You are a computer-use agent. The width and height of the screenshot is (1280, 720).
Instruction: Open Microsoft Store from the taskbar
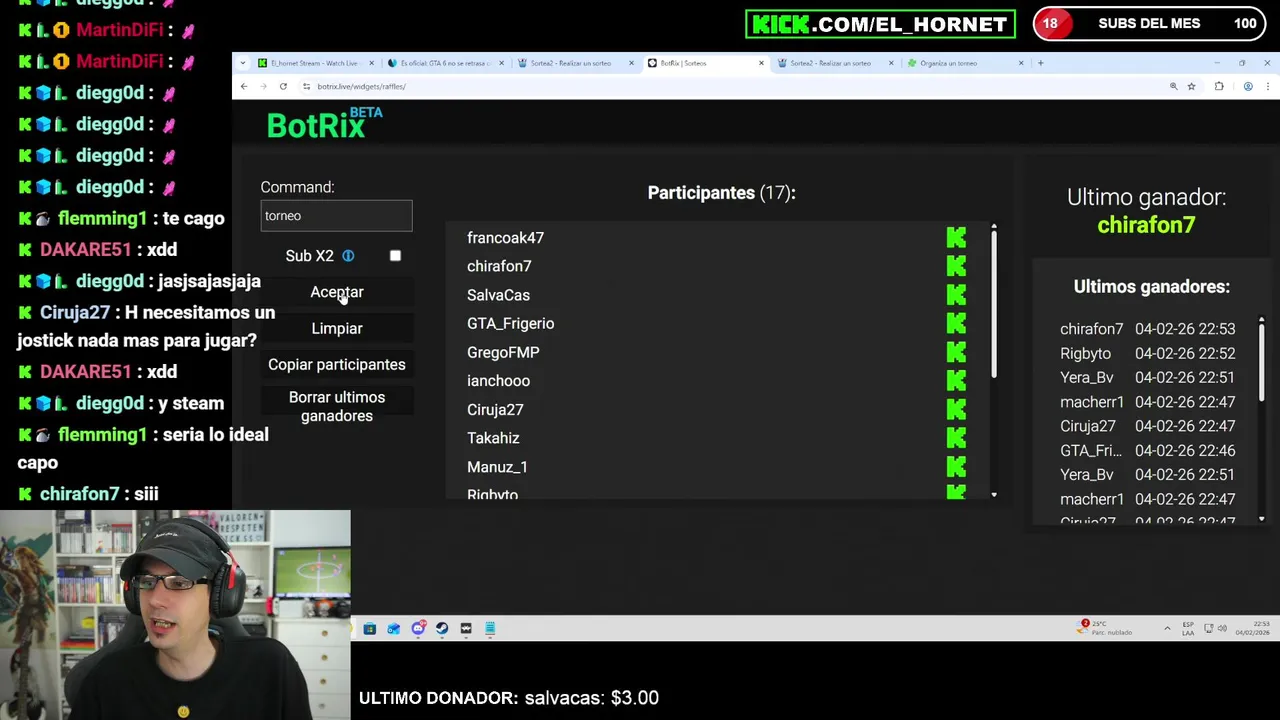(x=370, y=628)
